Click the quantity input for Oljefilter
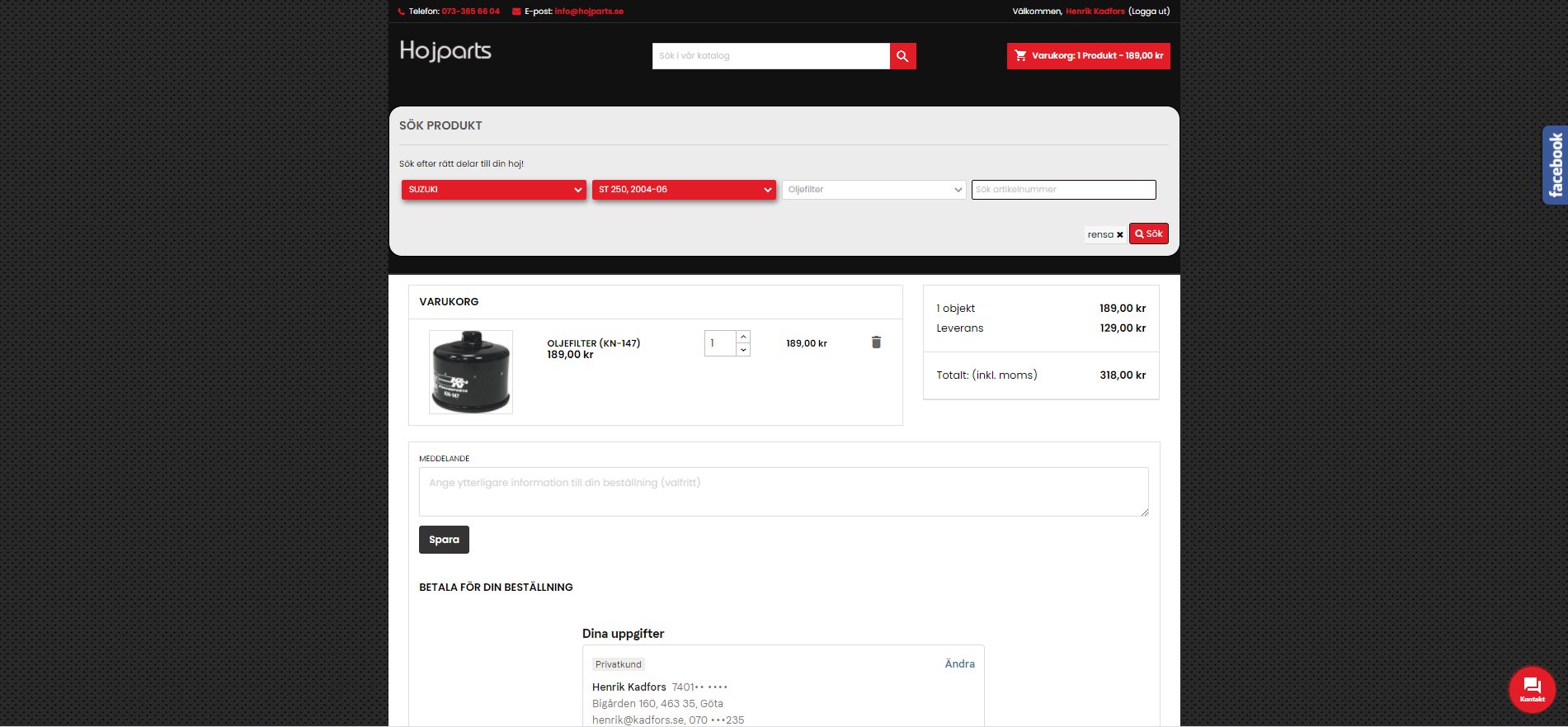The width and height of the screenshot is (1568, 727). tap(720, 343)
